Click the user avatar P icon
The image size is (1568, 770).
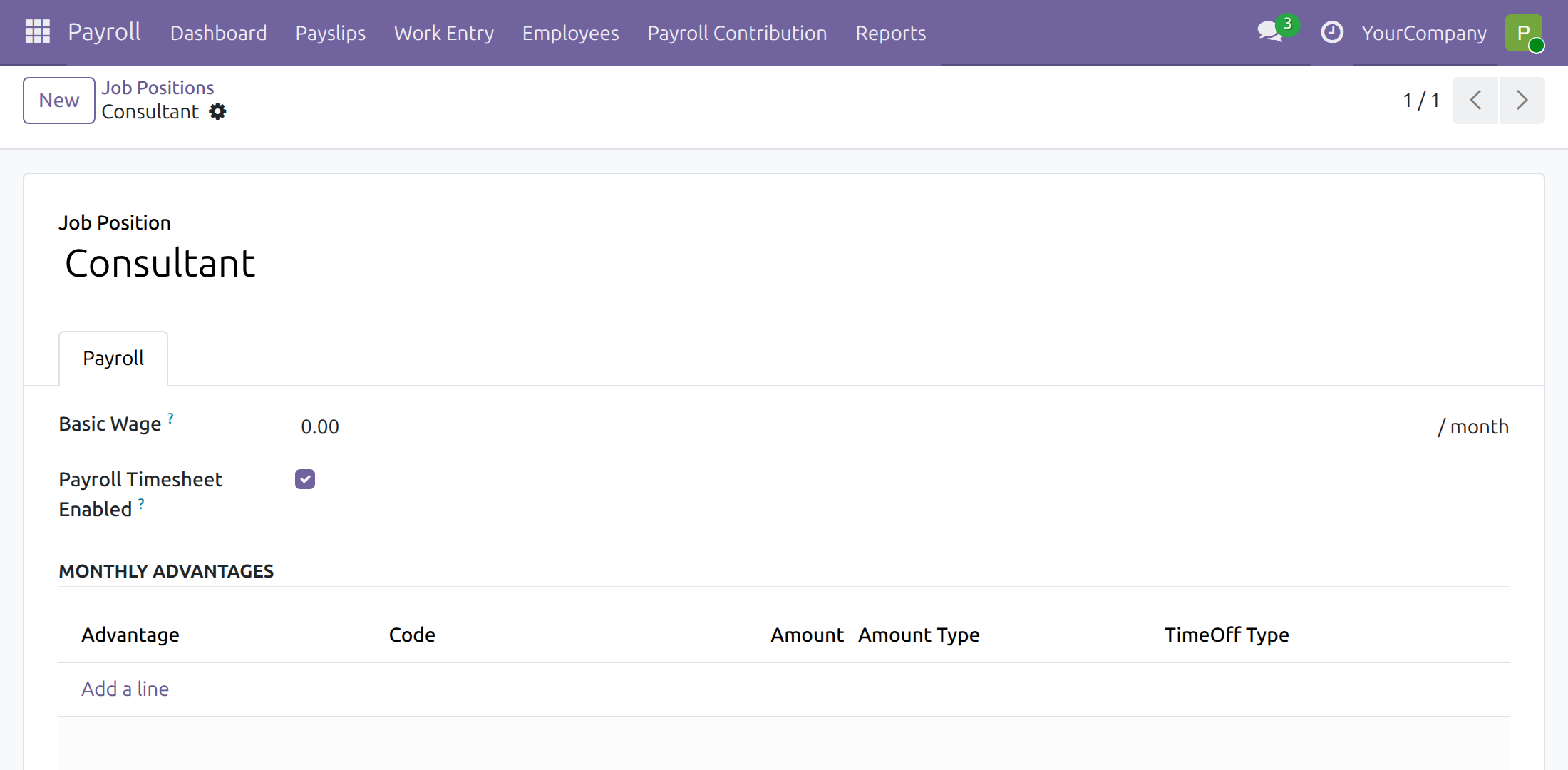[1524, 33]
